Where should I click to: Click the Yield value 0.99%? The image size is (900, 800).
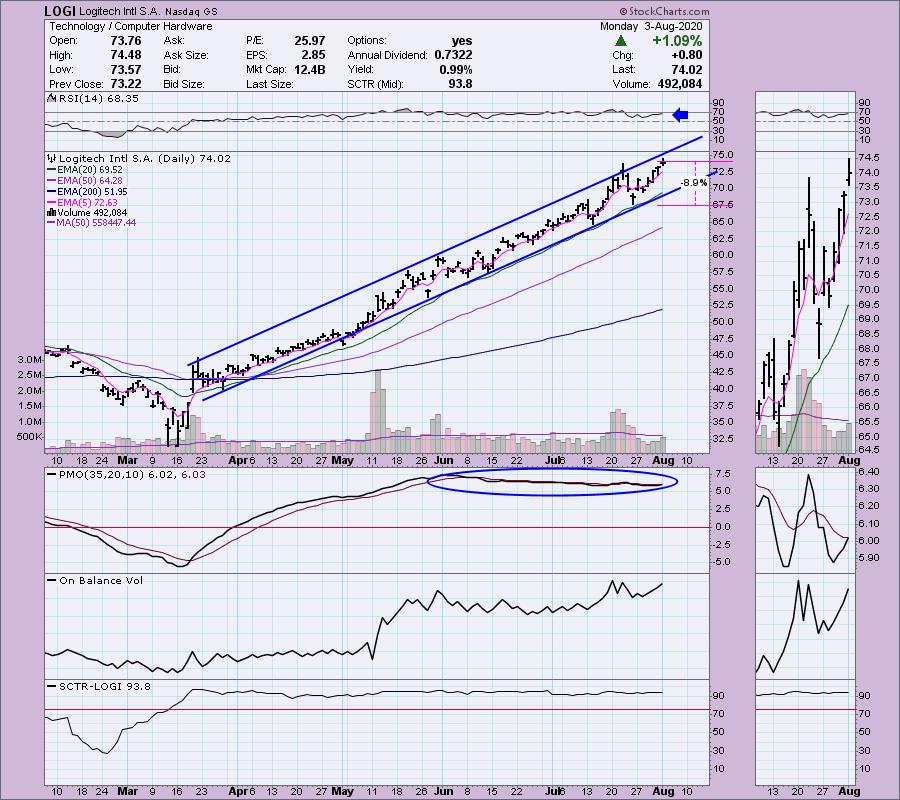point(456,69)
